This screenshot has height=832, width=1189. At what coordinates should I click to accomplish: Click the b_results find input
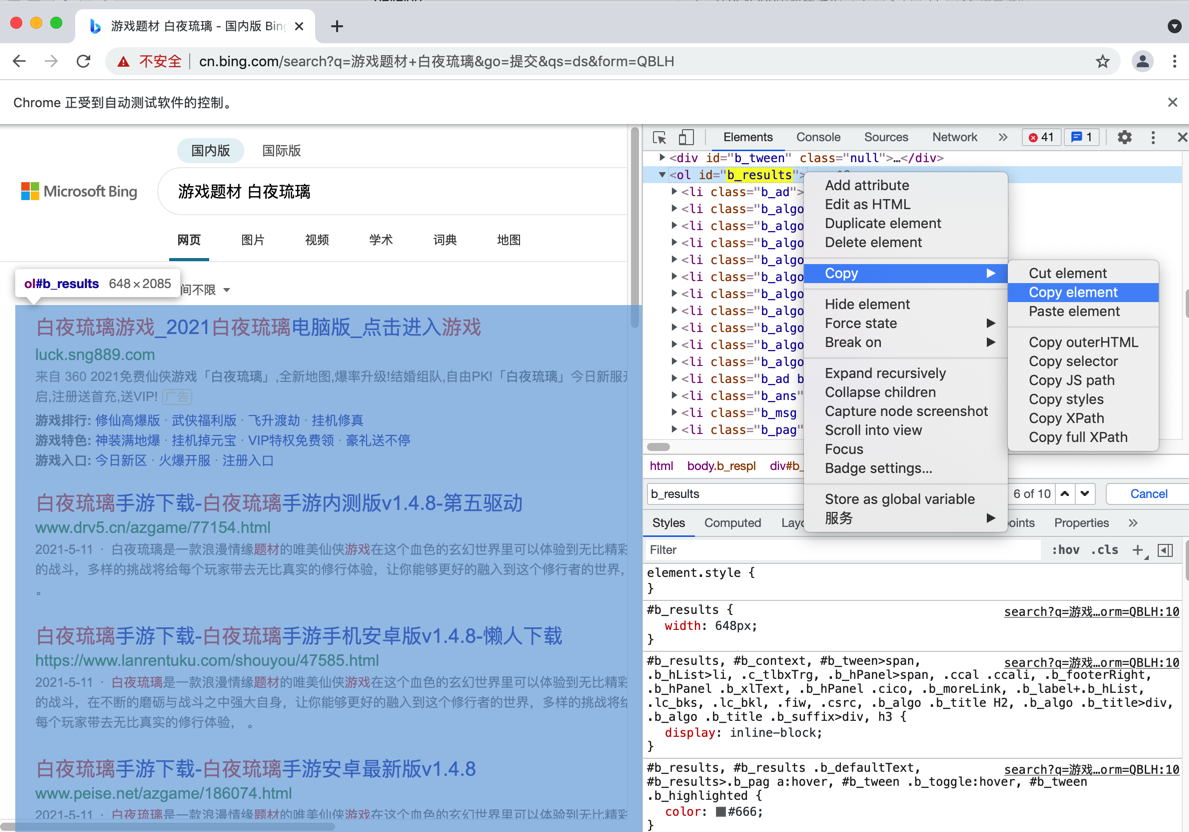726,494
